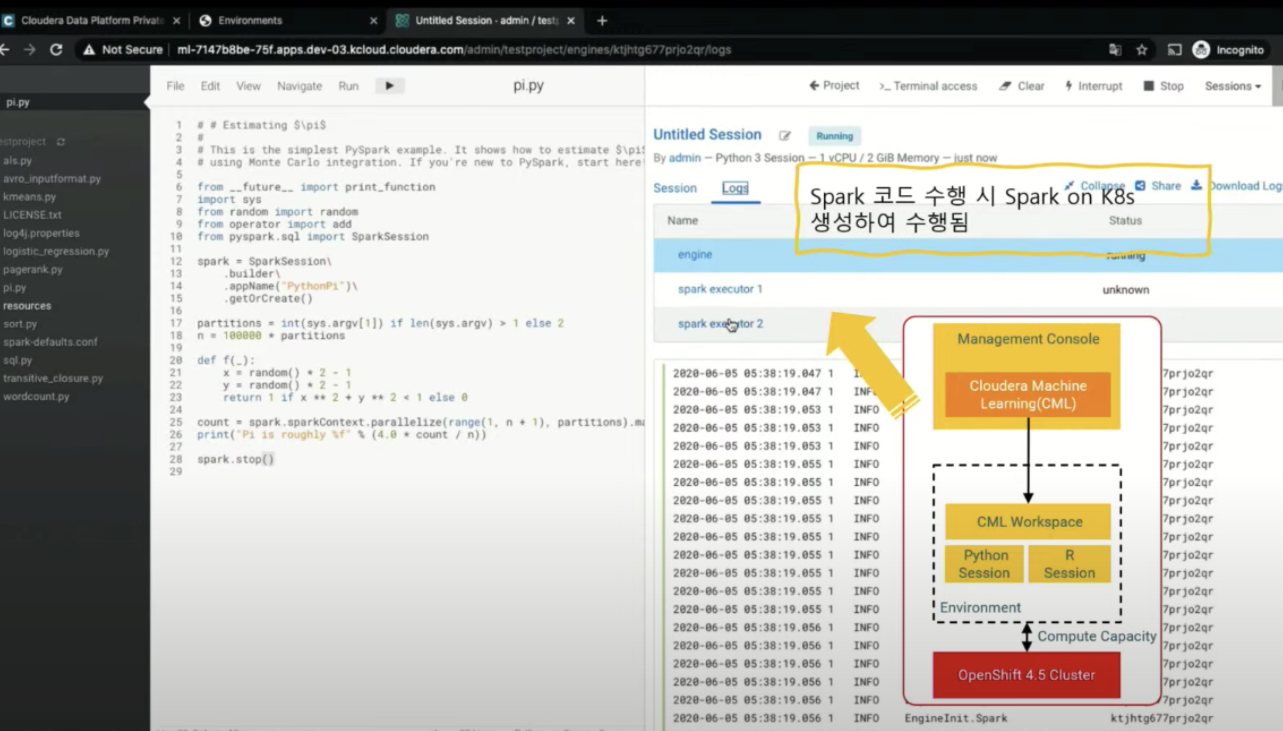
Task: Open the Incognito profile icon
Action: pos(1201,50)
